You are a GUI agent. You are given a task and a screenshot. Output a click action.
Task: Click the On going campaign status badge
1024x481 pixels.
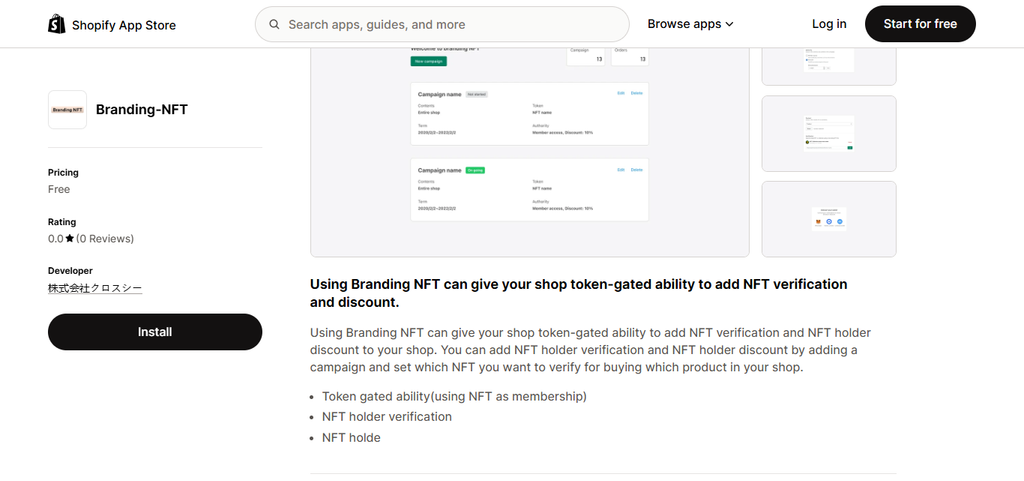click(475, 170)
